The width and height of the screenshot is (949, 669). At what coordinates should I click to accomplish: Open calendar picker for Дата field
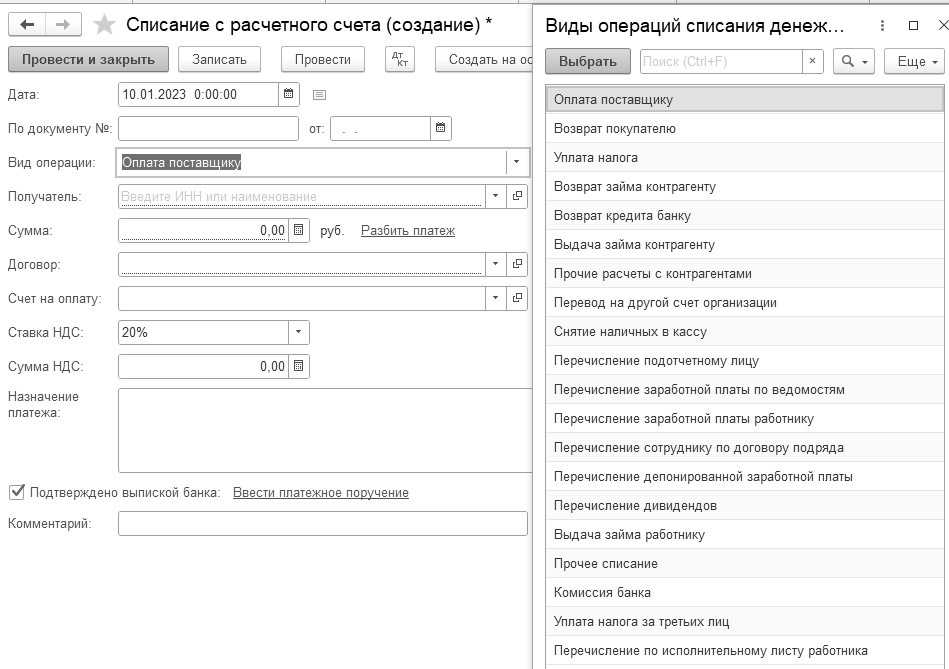289,94
